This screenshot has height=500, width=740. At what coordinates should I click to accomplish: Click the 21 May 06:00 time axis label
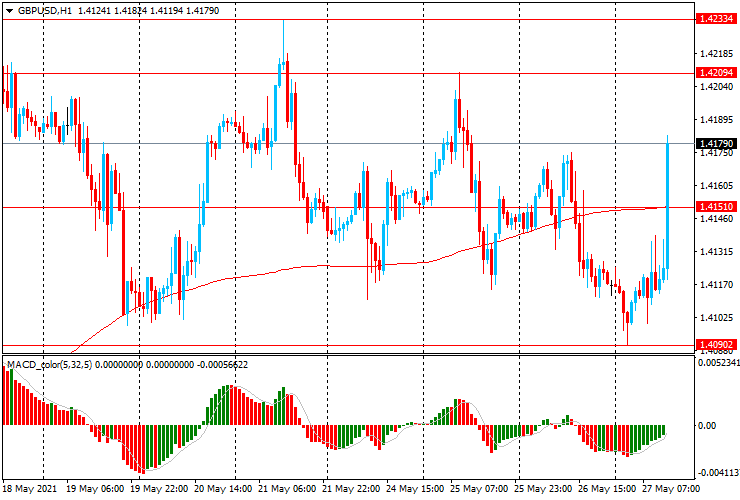tap(287, 488)
